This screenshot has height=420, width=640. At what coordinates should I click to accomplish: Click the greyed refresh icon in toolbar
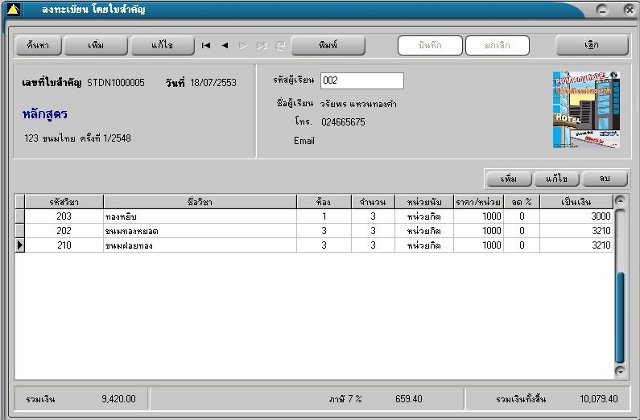(x=280, y=45)
